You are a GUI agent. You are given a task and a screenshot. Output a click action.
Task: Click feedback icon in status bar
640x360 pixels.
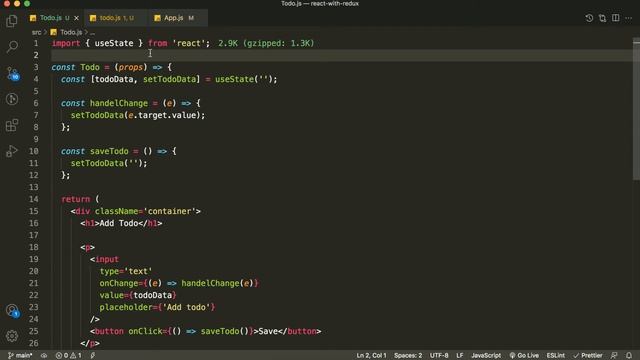pos(614,356)
